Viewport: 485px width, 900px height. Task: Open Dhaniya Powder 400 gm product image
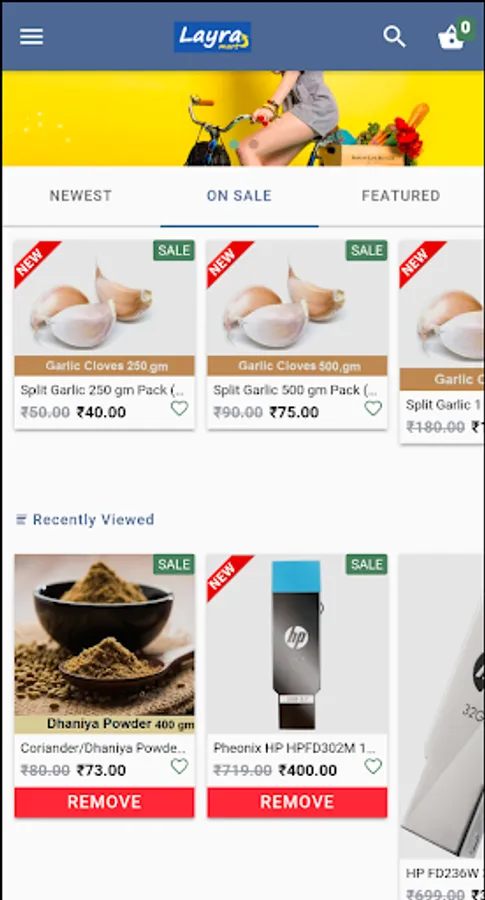pos(104,643)
